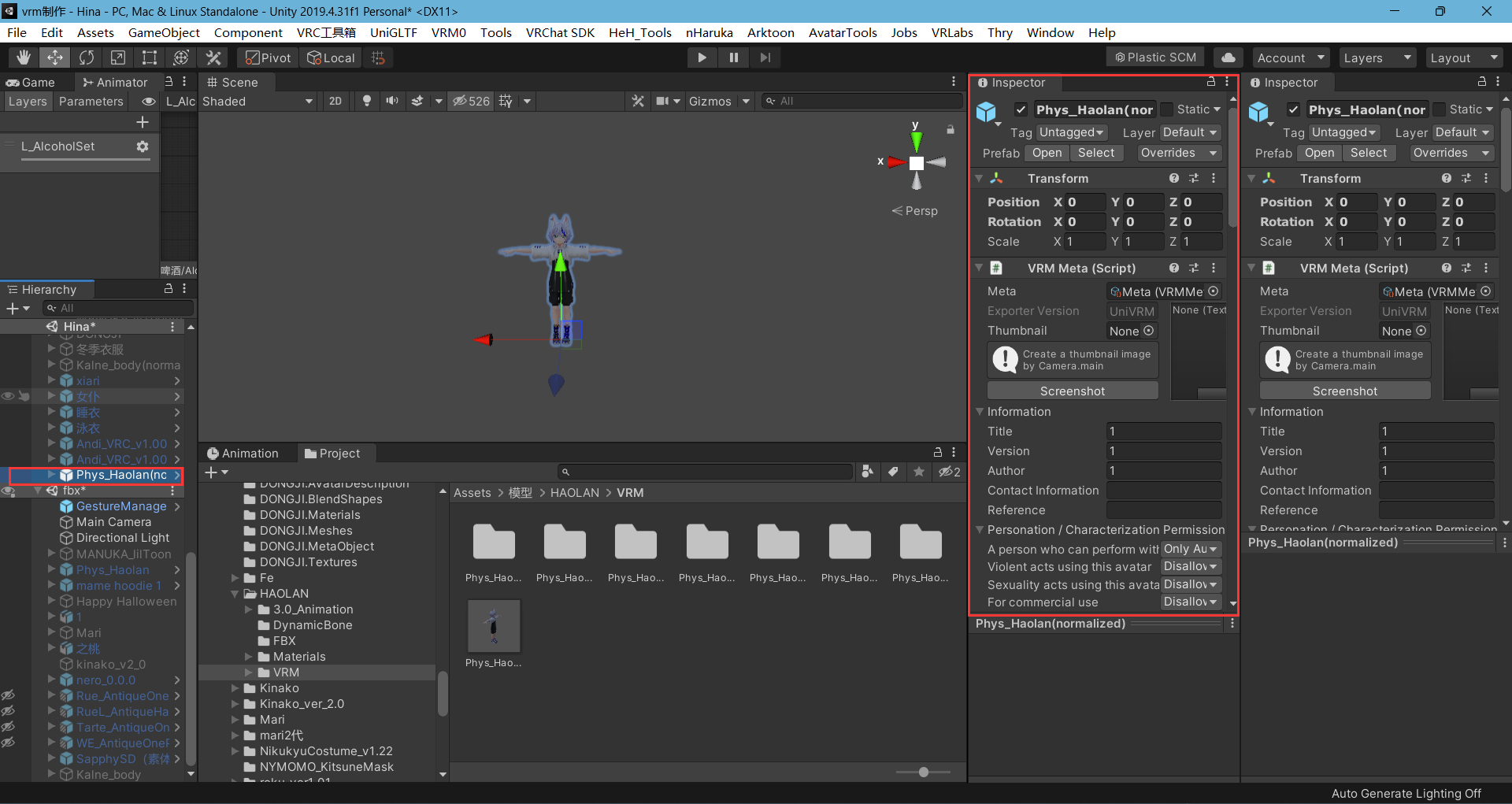
Task: Add a new animator layer with plus
Action: coord(143,122)
